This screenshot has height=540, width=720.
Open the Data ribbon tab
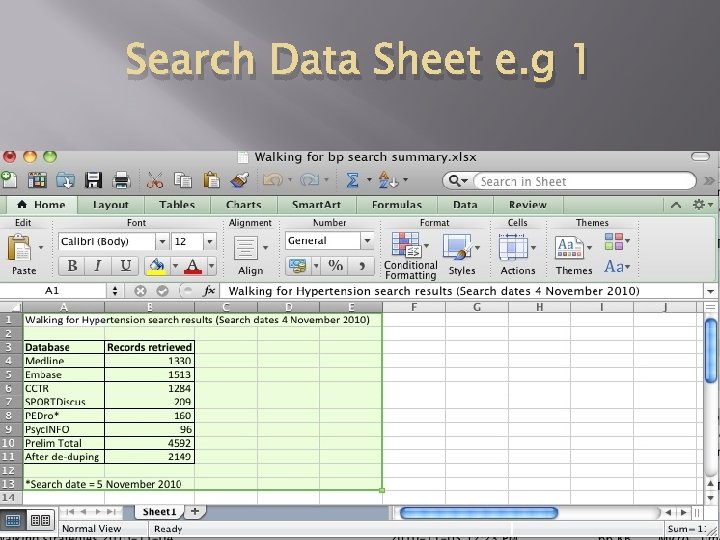465,205
